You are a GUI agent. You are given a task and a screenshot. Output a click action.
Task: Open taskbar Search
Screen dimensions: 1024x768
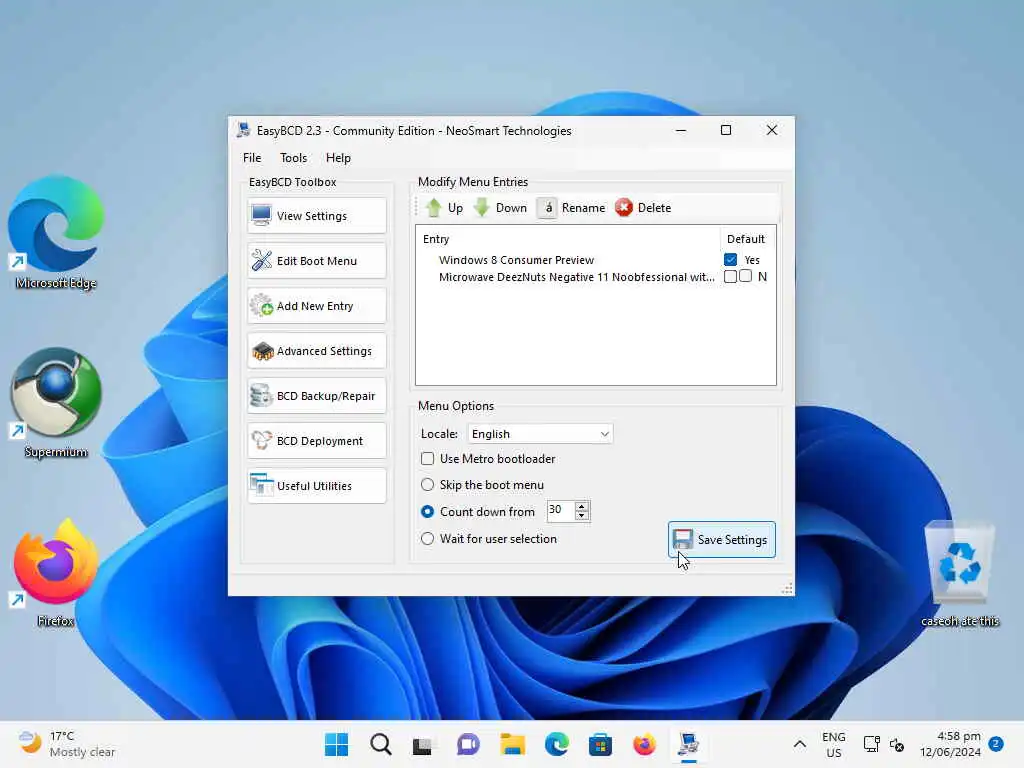click(381, 744)
